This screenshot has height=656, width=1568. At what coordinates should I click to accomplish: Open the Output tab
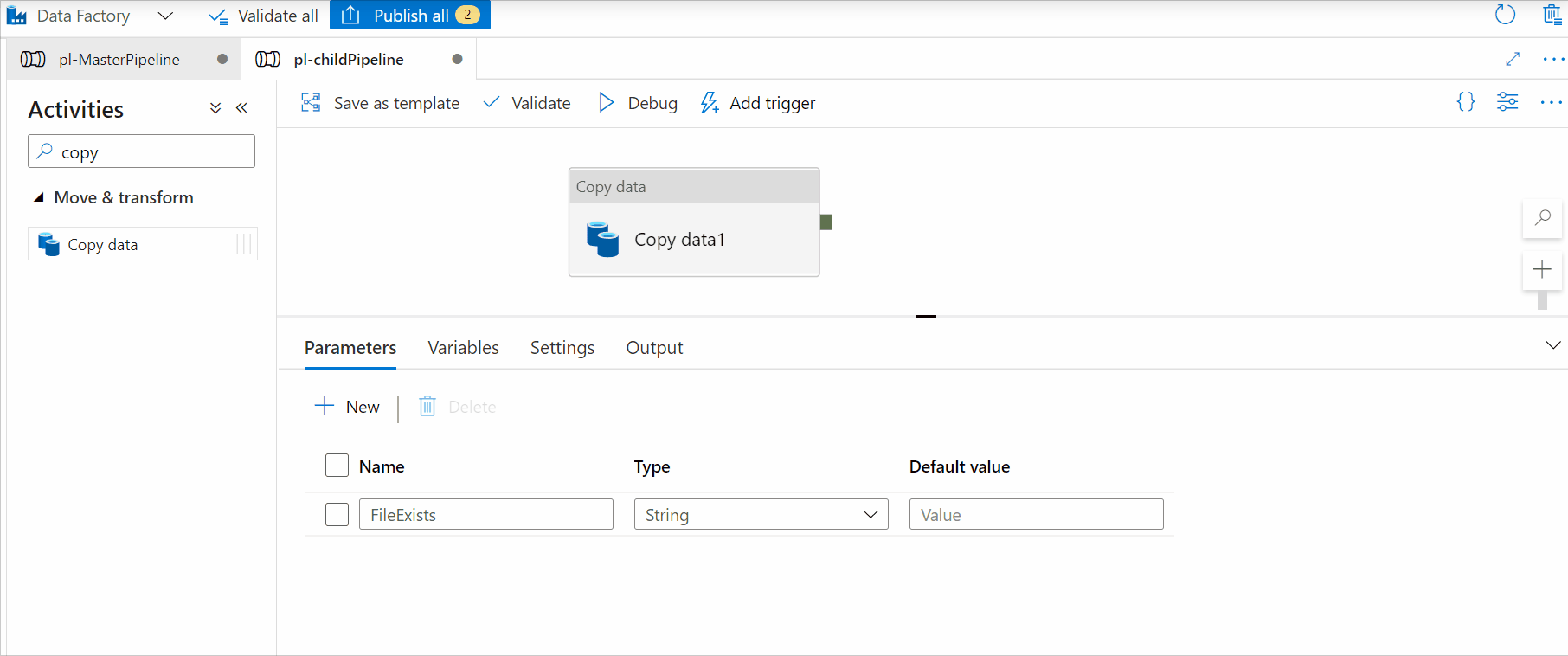[x=654, y=348]
